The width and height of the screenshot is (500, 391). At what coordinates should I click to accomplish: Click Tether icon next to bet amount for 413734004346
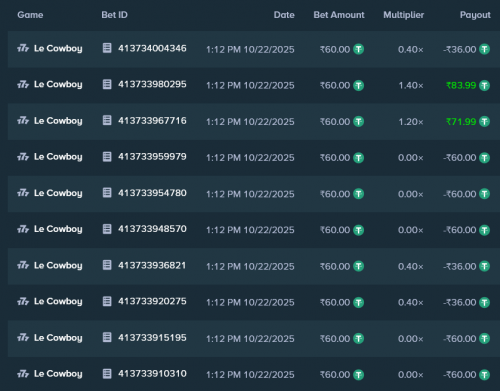[358, 49]
